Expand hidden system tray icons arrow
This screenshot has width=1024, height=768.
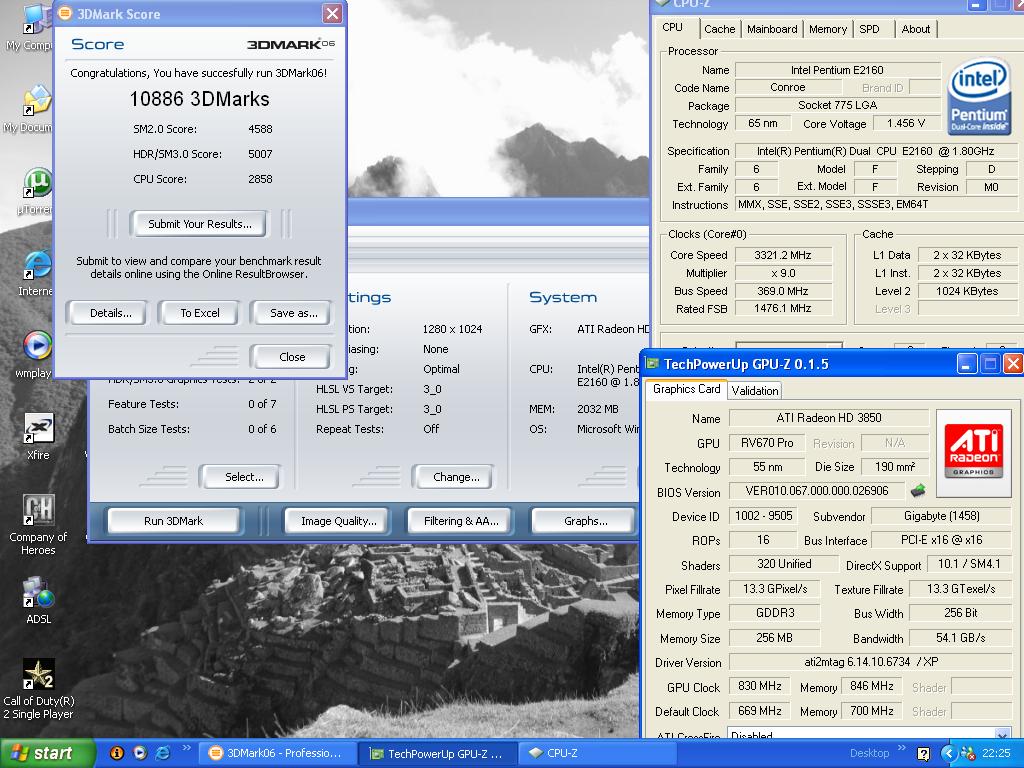pos(949,754)
